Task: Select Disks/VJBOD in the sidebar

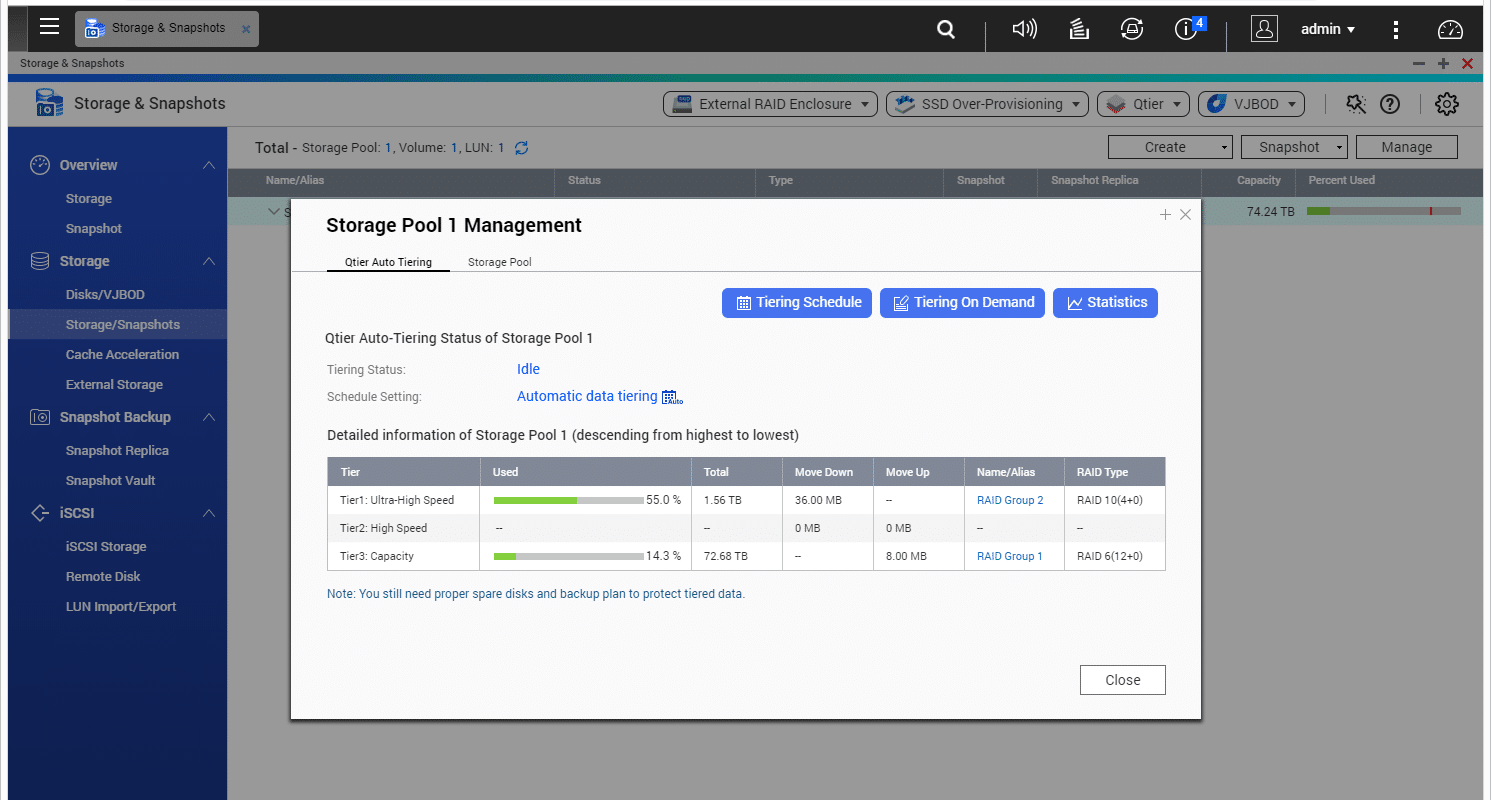Action: pos(105,295)
